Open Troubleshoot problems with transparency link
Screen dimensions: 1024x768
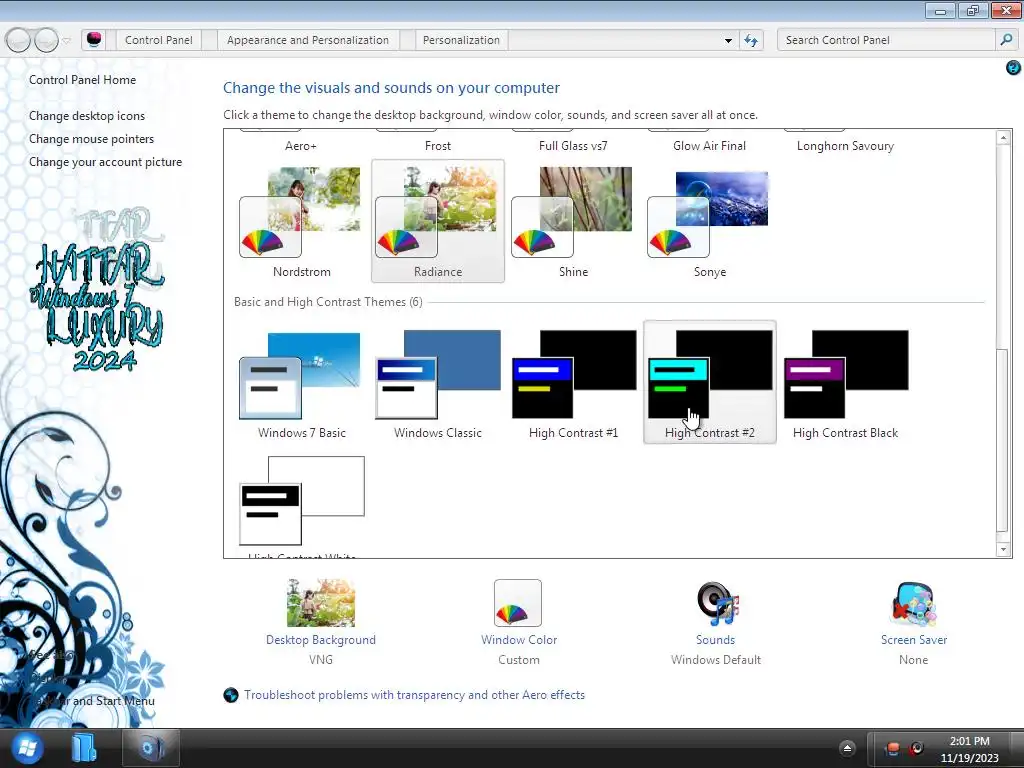(414, 695)
